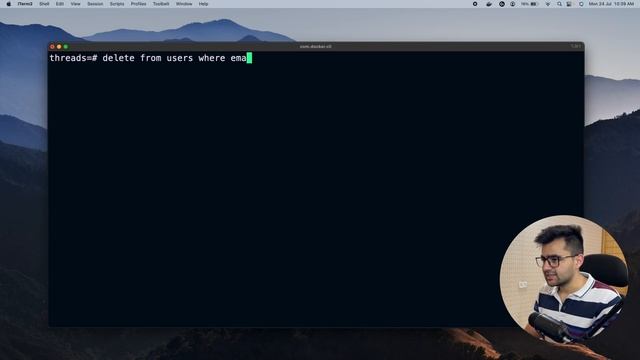
Task: Open the Session menu
Action: click(95, 4)
